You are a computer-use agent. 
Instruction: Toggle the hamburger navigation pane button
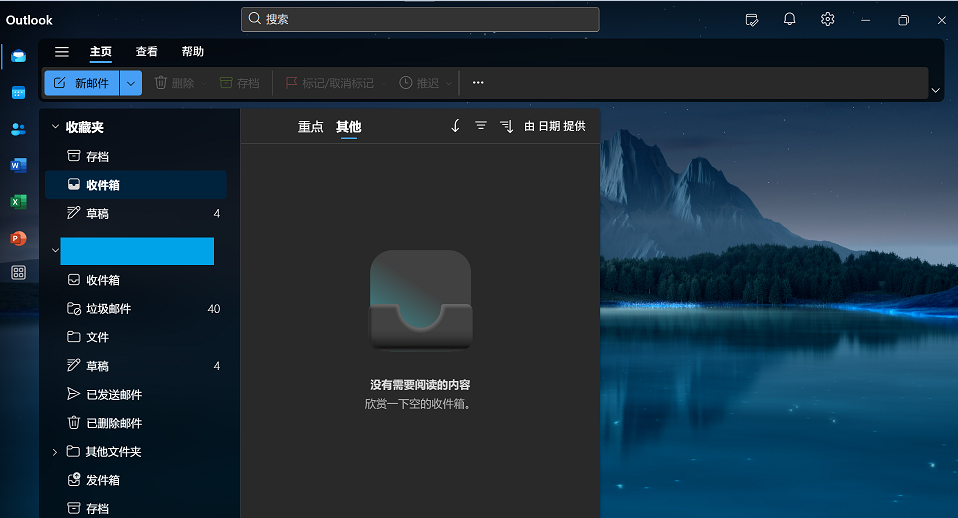tap(62, 52)
